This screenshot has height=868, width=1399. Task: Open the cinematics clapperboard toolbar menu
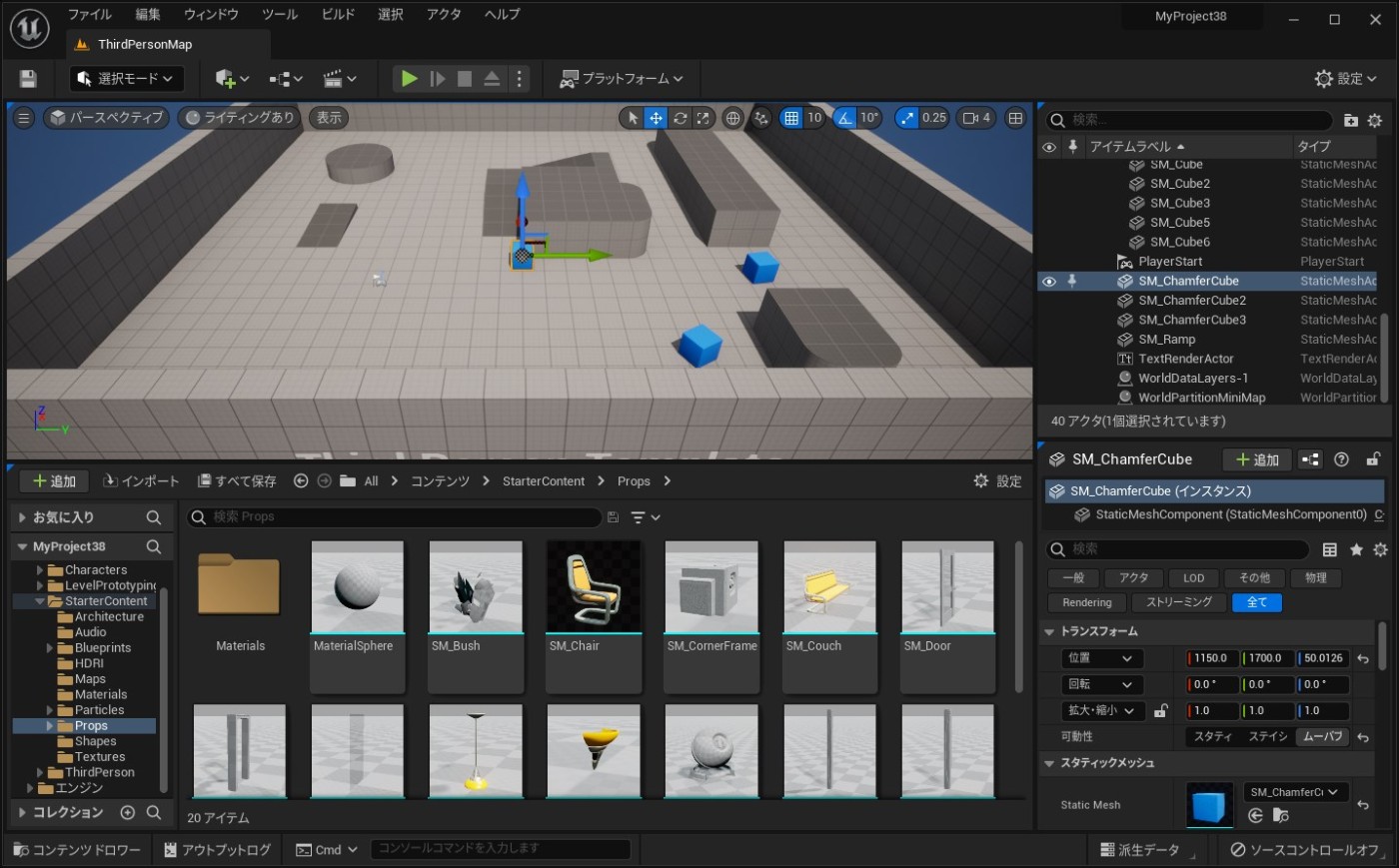pyautogui.click(x=340, y=79)
